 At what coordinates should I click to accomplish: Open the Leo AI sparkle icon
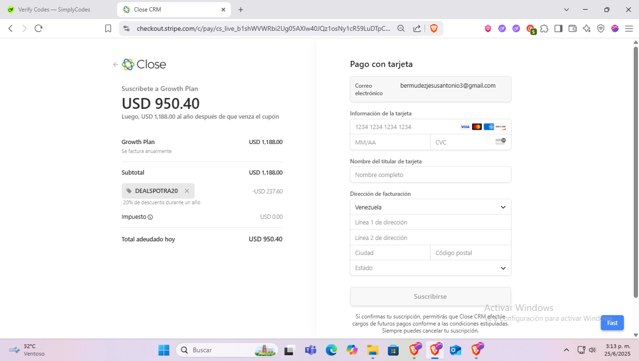pyautogui.click(x=586, y=28)
